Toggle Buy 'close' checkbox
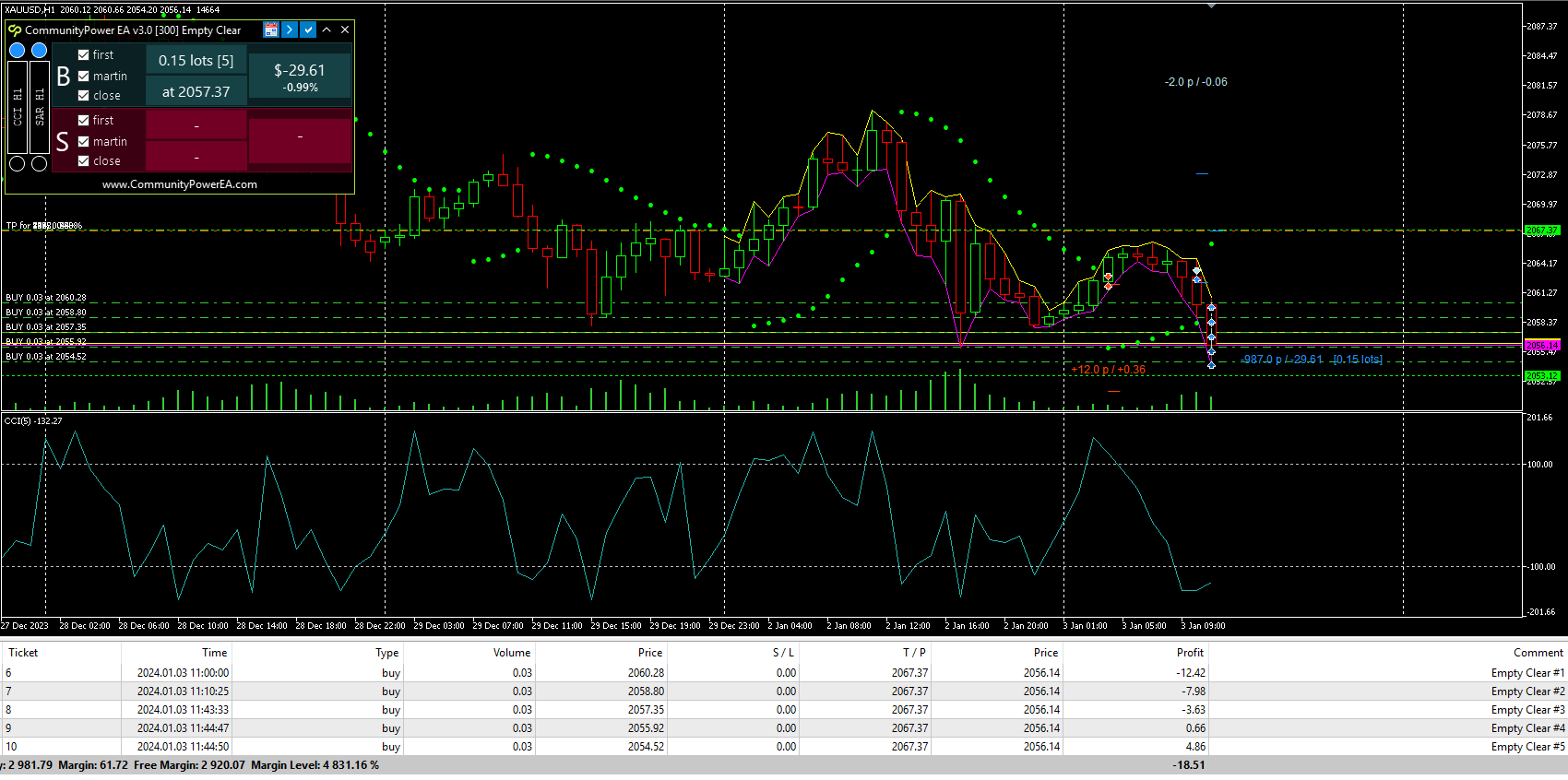 pyautogui.click(x=84, y=95)
